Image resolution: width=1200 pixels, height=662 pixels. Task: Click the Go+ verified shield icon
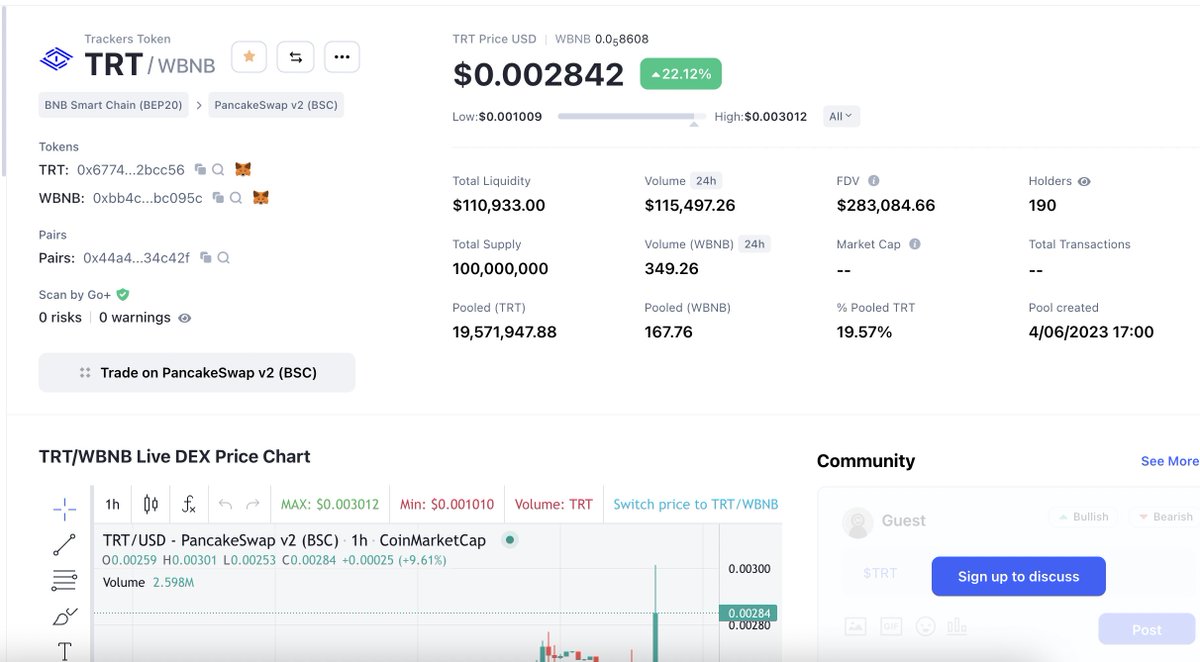pyautogui.click(x=123, y=295)
